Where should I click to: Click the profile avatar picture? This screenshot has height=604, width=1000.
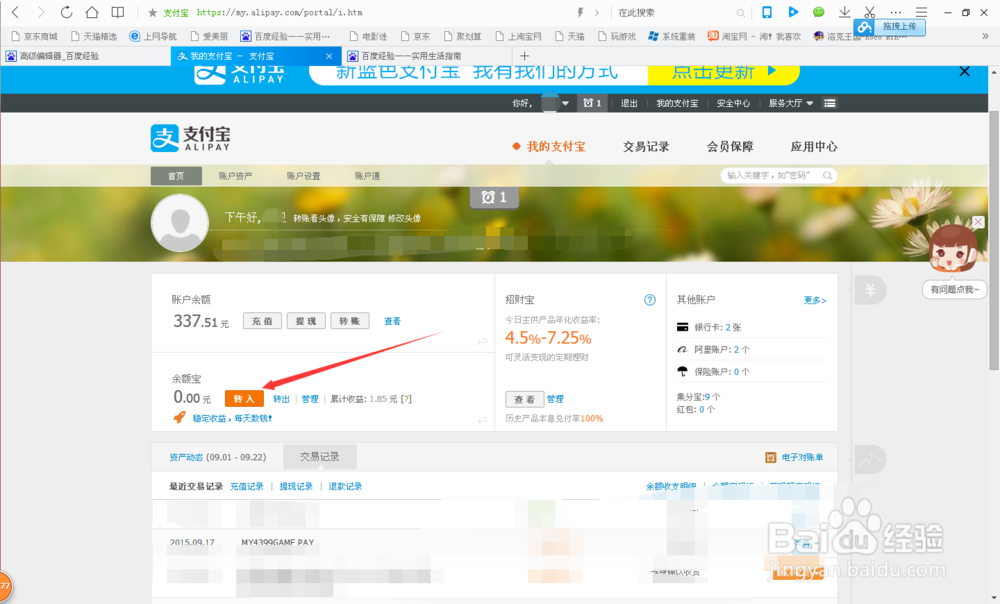180,223
